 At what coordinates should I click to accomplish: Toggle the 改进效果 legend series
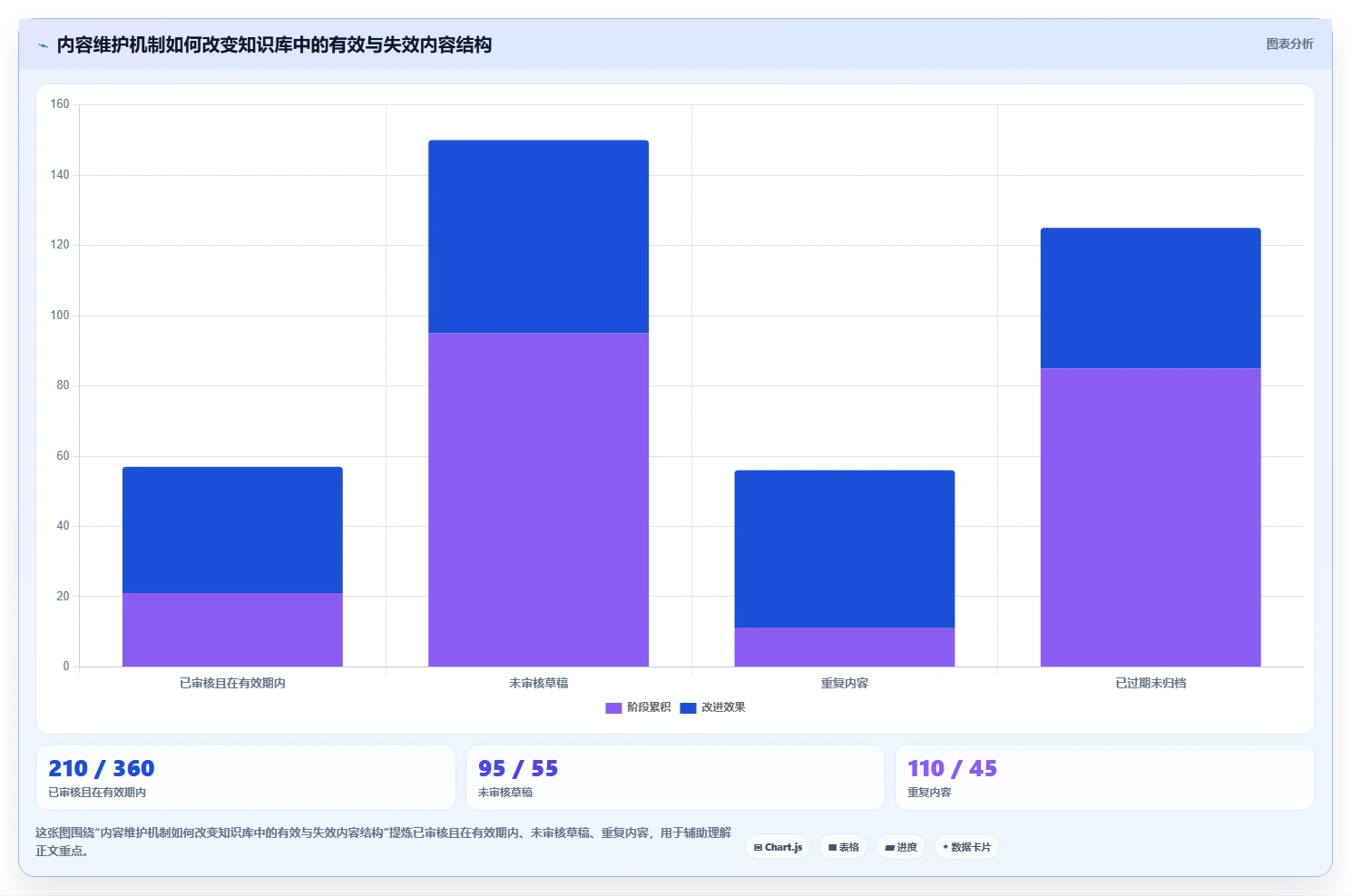tap(712, 707)
